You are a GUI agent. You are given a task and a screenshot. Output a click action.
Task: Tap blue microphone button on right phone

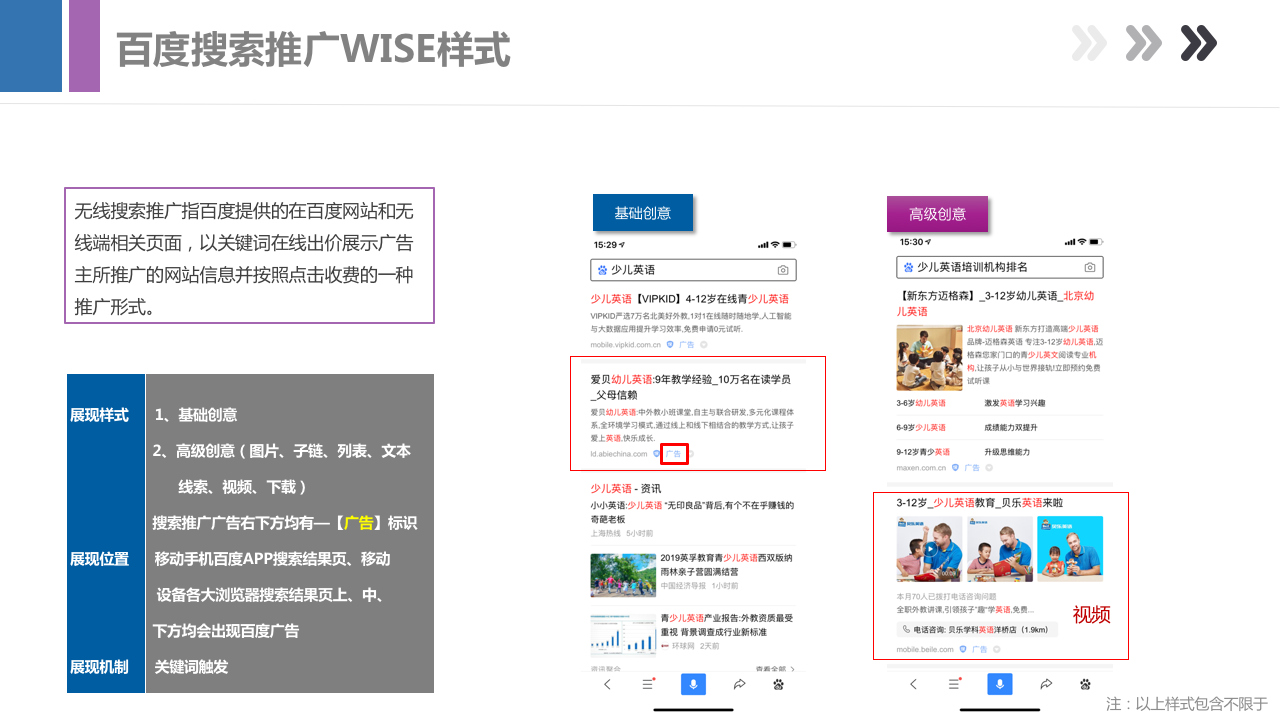pyautogui.click(x=999, y=684)
